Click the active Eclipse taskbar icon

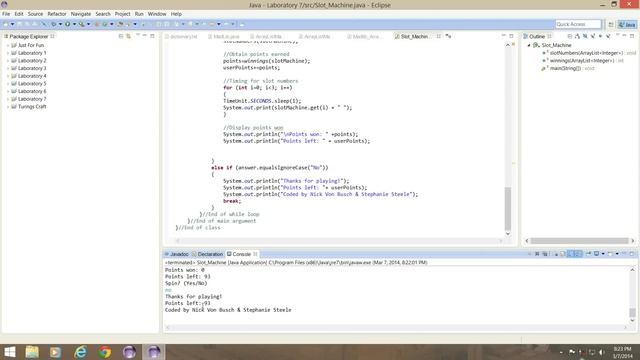coord(153,352)
